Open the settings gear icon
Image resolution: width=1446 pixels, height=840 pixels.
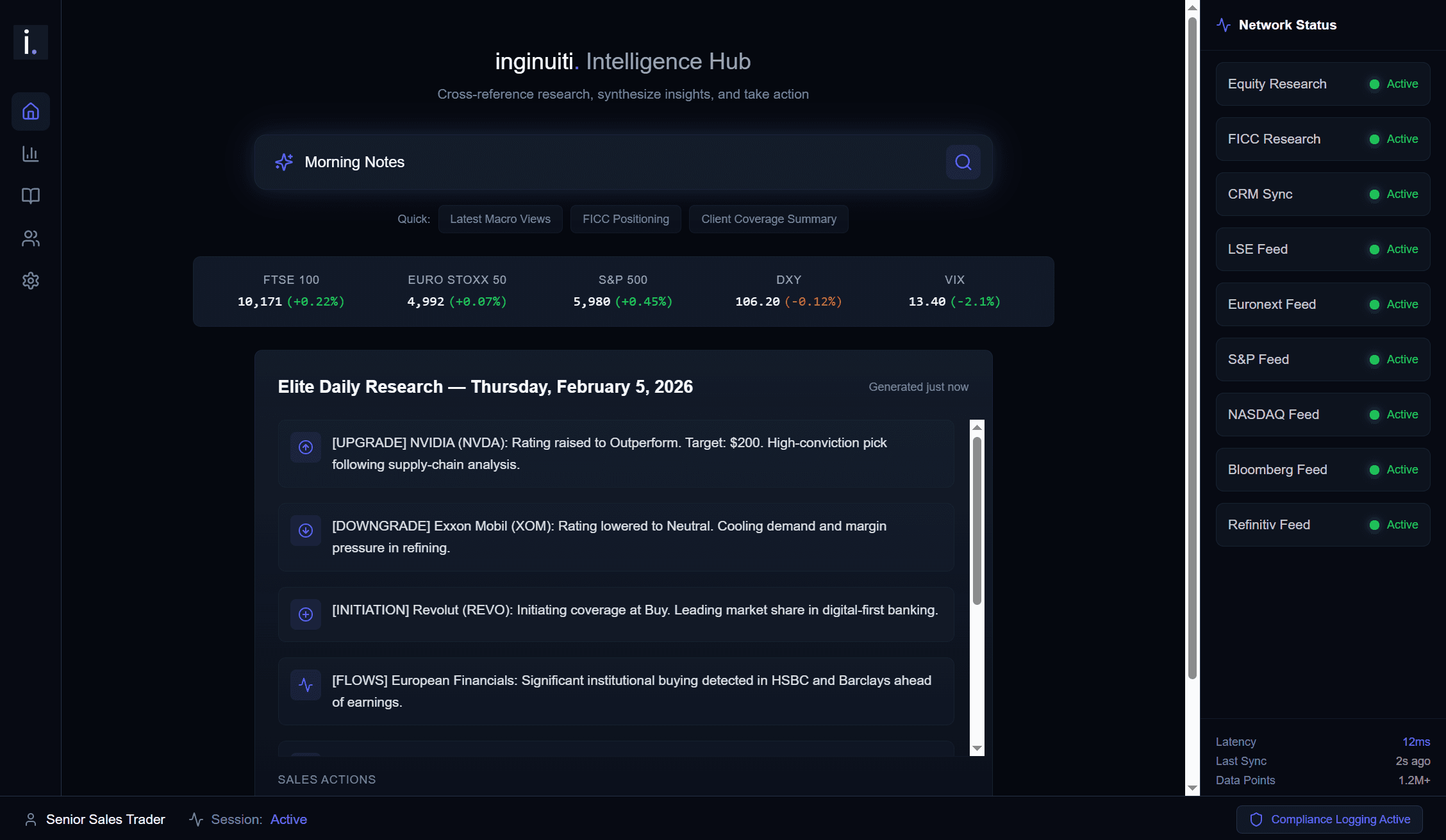tap(31, 281)
